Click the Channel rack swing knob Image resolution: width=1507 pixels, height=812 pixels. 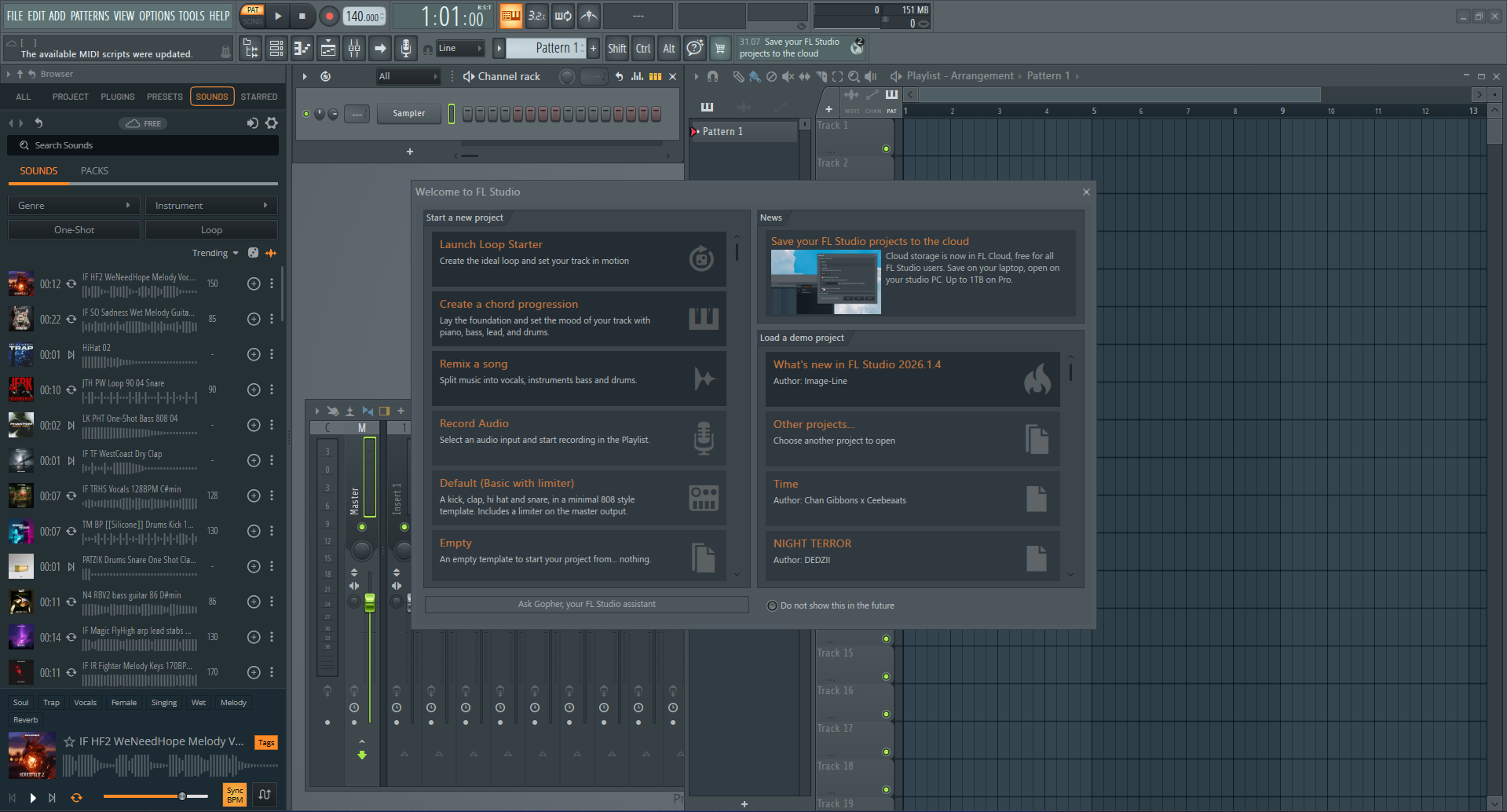pyautogui.click(x=566, y=76)
